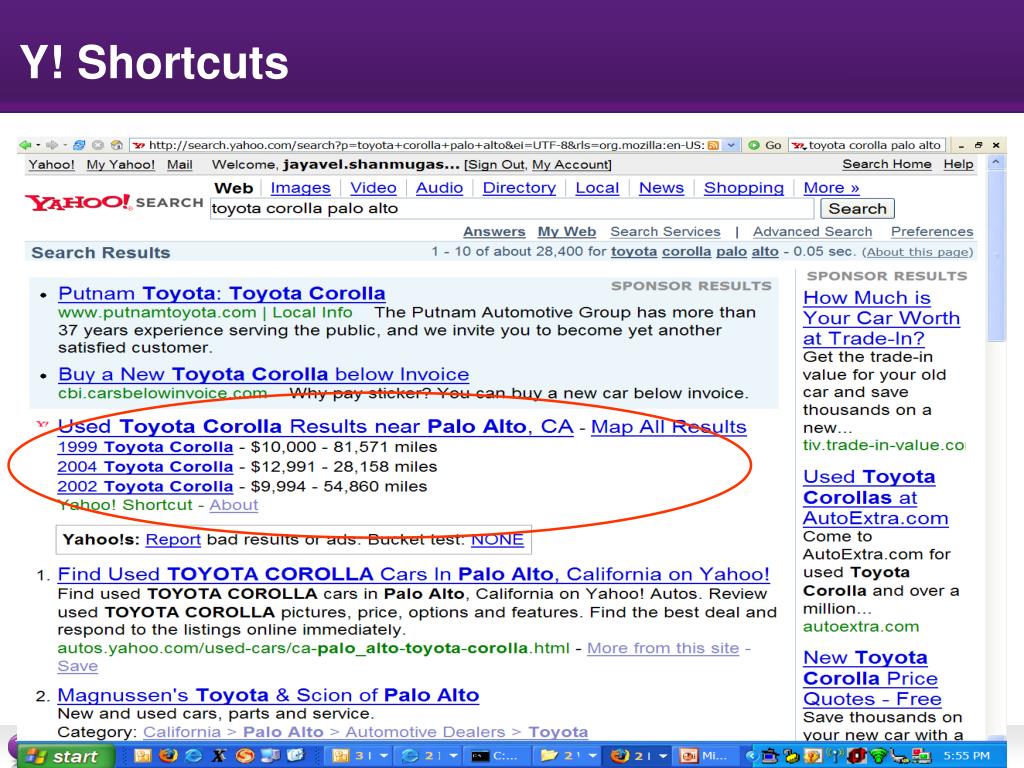Click the vertical scrollbar thumb

tap(996, 256)
